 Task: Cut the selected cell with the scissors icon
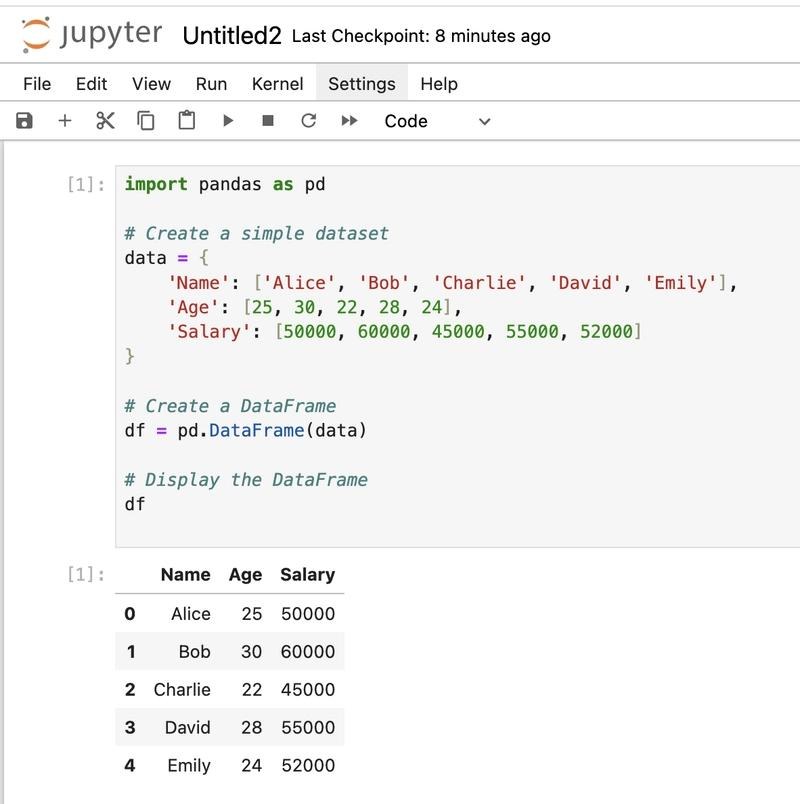click(105, 121)
